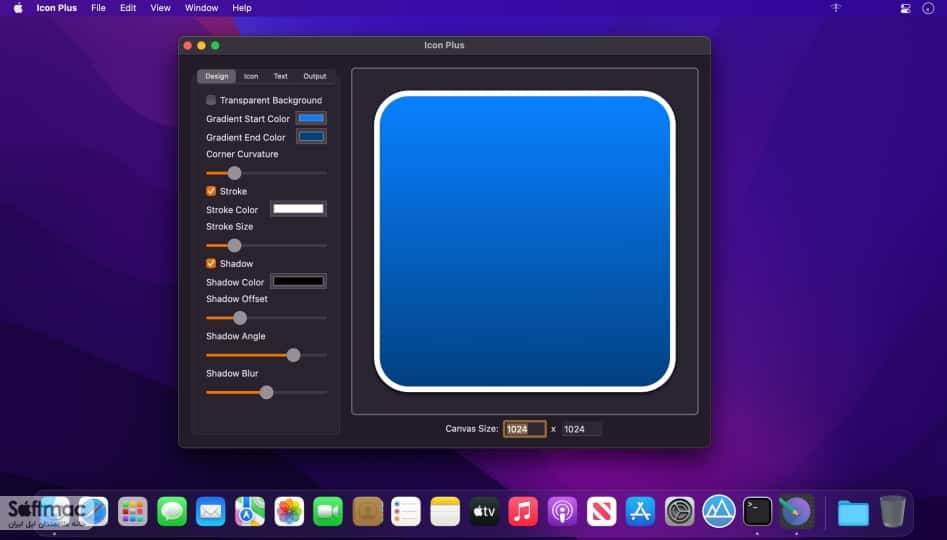Open the Apple menu

pos(18,8)
